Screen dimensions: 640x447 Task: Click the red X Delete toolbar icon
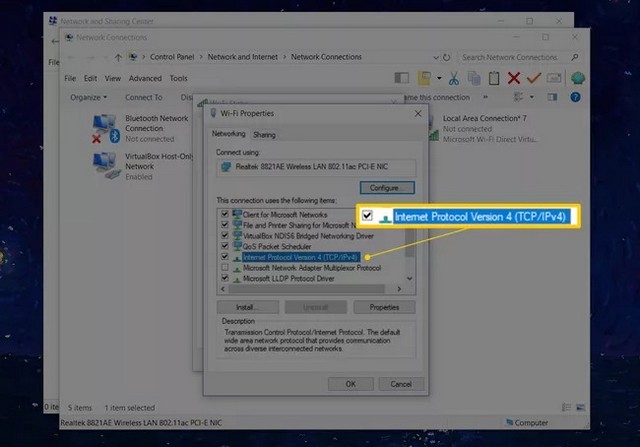click(x=513, y=78)
